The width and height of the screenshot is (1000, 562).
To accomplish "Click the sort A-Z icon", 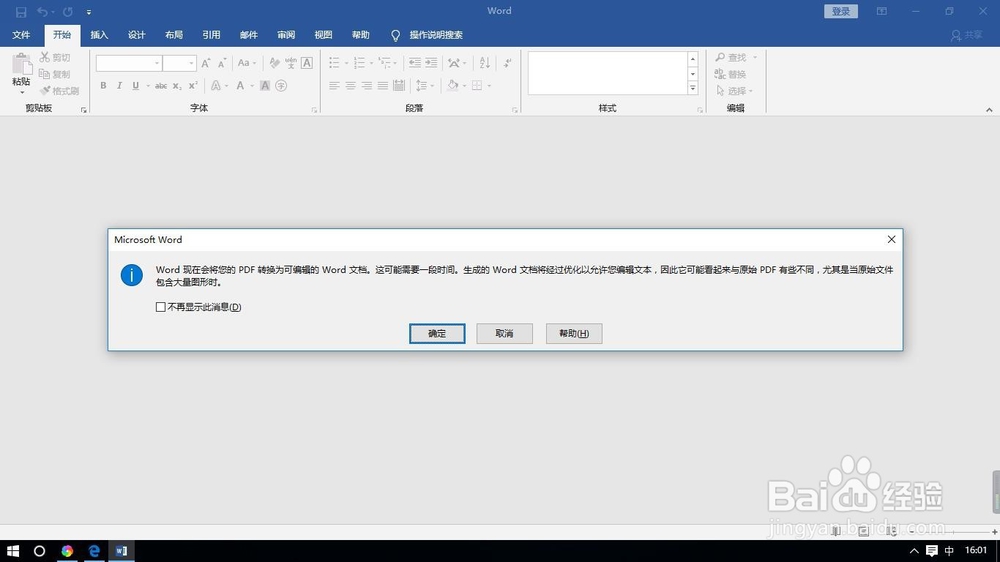I will (x=485, y=63).
